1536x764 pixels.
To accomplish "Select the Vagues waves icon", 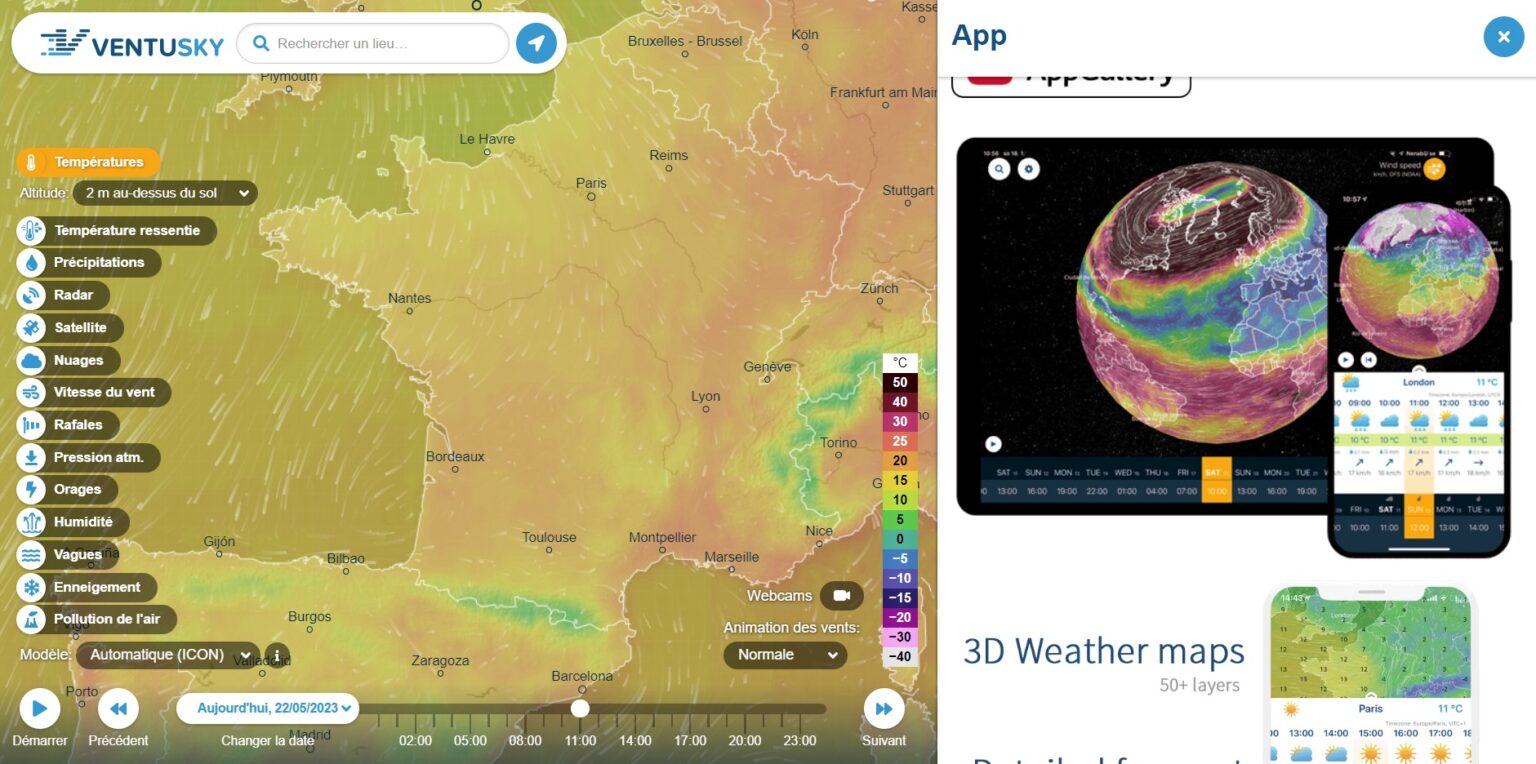I will 32,554.
